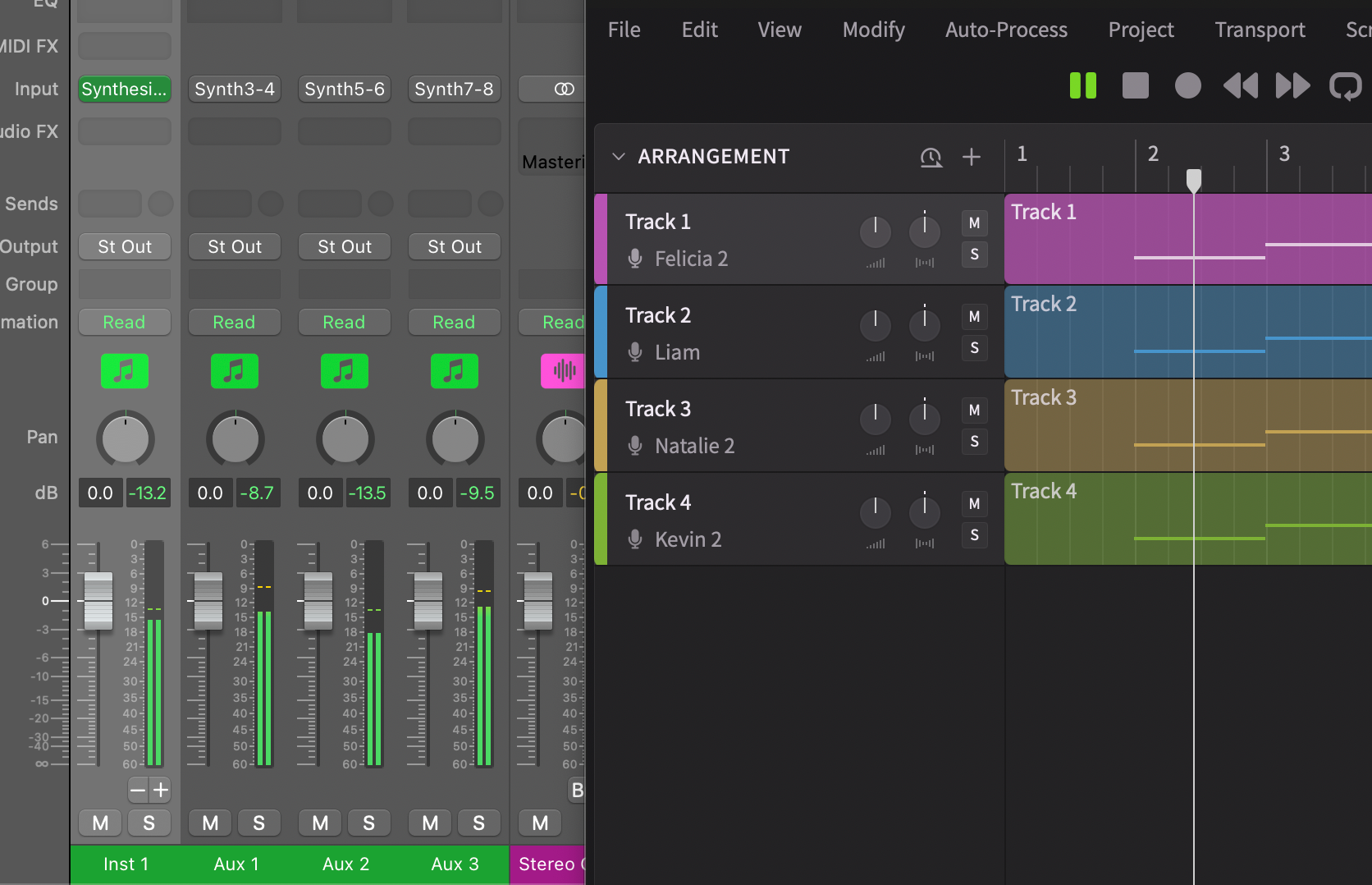
Task: Click the Aux 2 green note icon
Action: (345, 371)
